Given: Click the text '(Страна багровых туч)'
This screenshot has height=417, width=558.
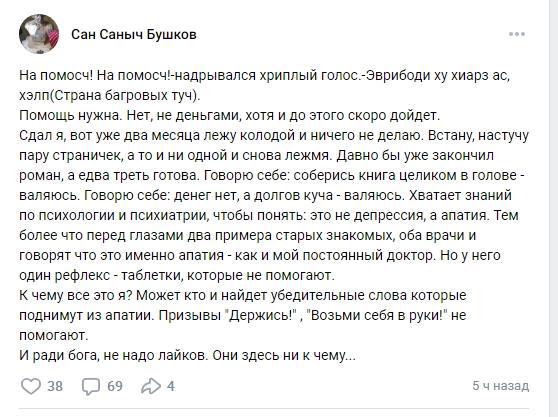Looking at the screenshot, I should pyautogui.click(x=126, y=96).
